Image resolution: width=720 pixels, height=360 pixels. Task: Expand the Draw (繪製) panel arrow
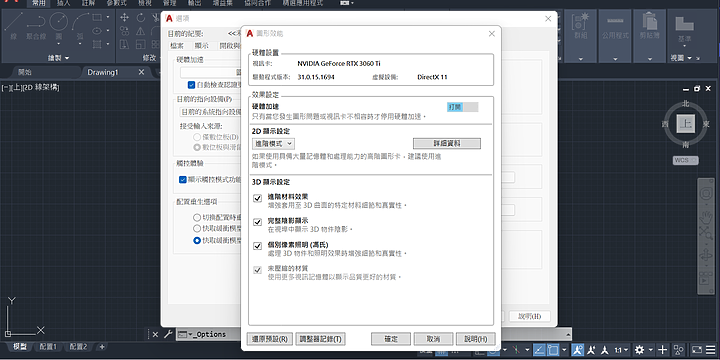pyautogui.click(x=67, y=58)
